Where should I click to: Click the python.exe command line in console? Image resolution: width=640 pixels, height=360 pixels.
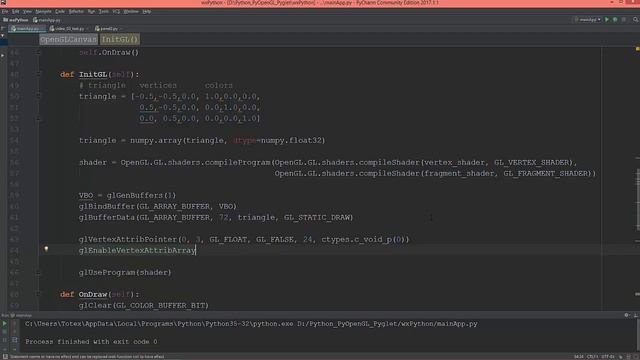(251, 324)
